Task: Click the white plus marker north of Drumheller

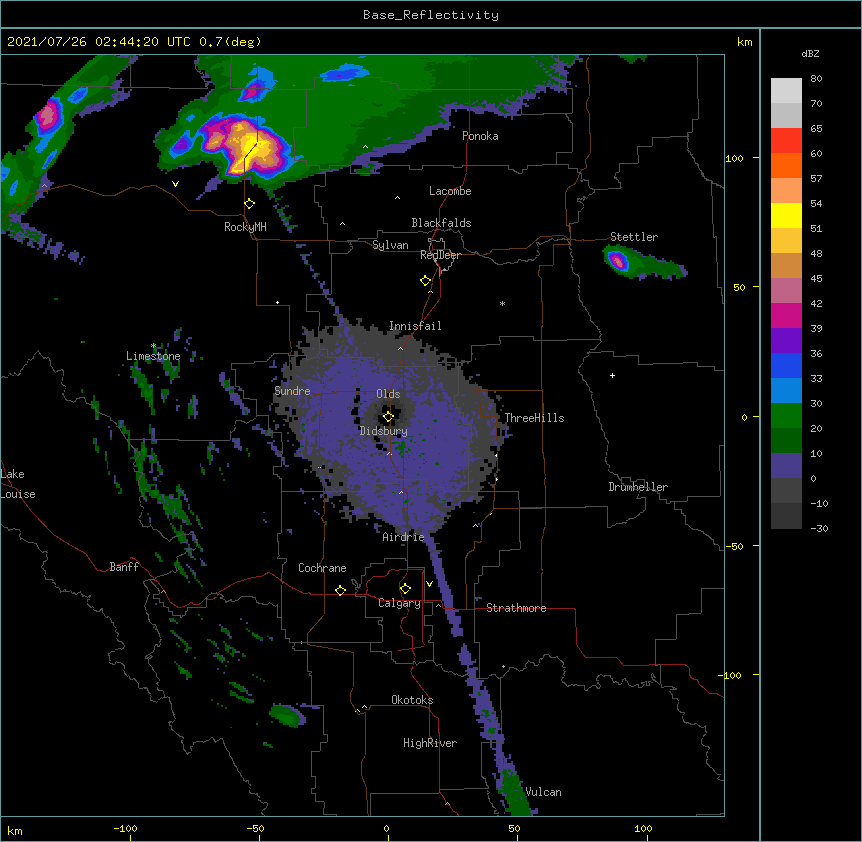Action: [612, 375]
